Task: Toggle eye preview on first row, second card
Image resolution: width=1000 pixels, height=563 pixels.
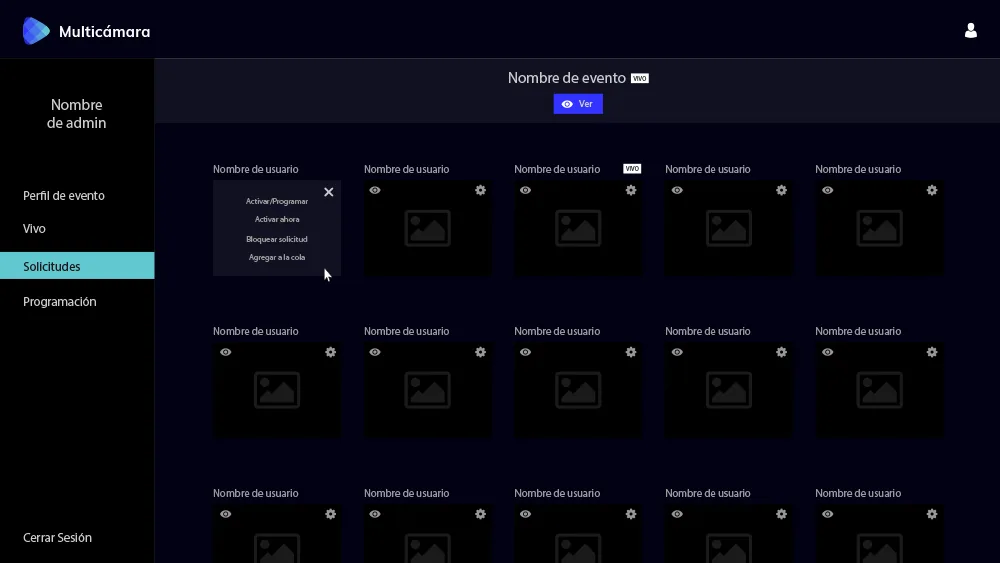Action: tap(375, 190)
